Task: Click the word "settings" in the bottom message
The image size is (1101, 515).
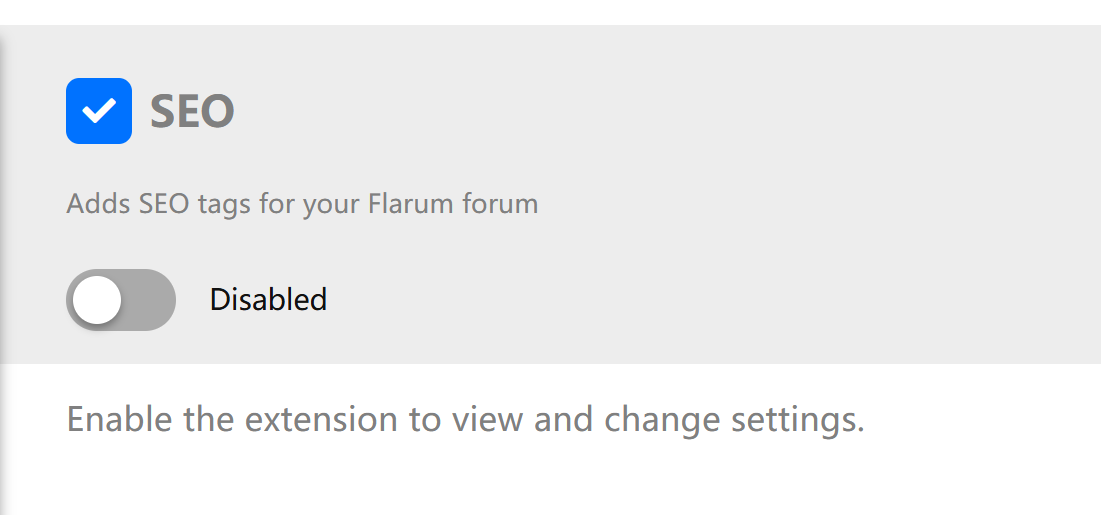Action: click(798, 421)
